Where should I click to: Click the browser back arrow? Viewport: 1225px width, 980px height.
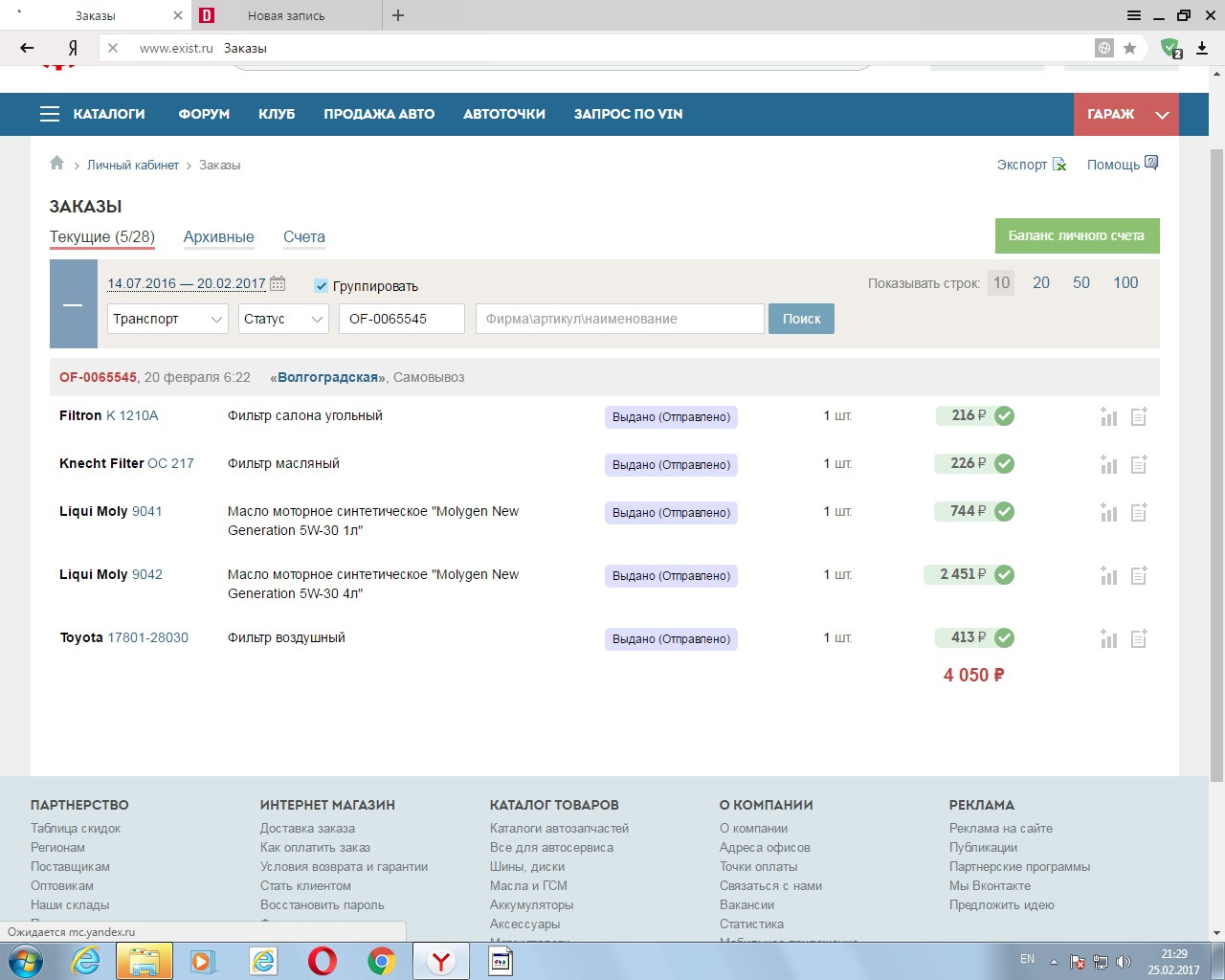[x=27, y=48]
